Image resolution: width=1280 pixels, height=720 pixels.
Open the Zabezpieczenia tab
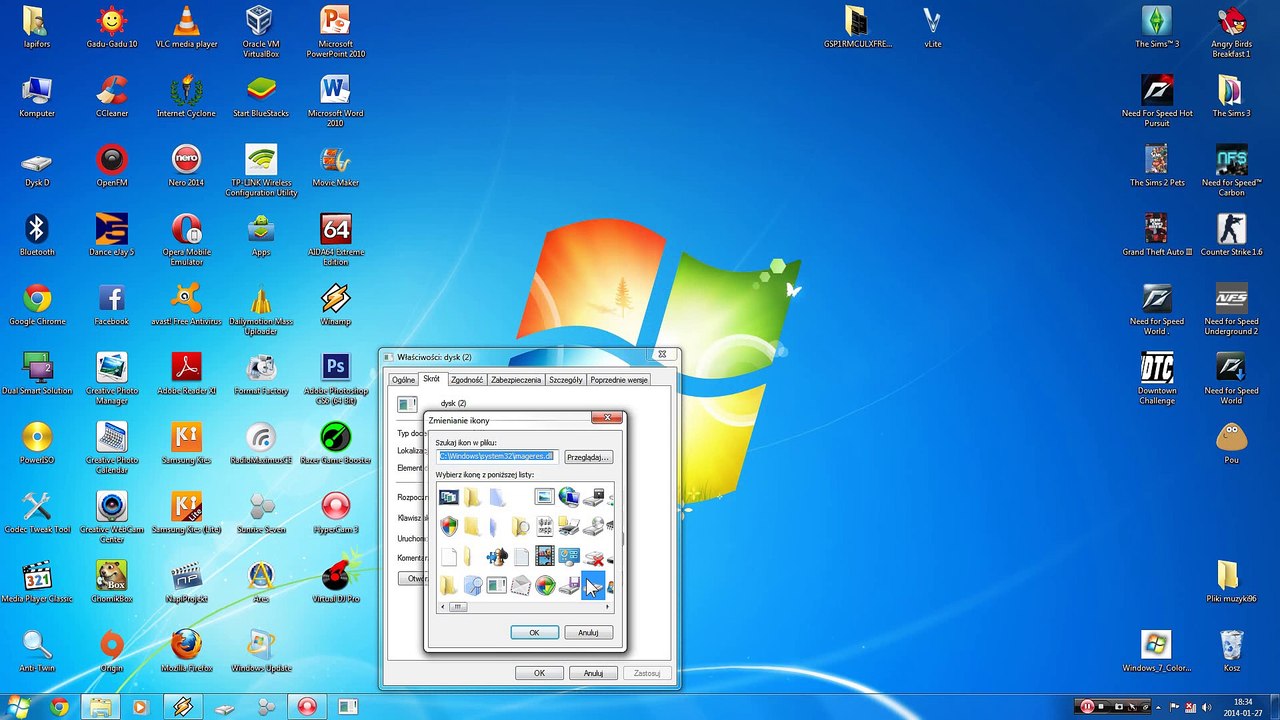coord(516,380)
